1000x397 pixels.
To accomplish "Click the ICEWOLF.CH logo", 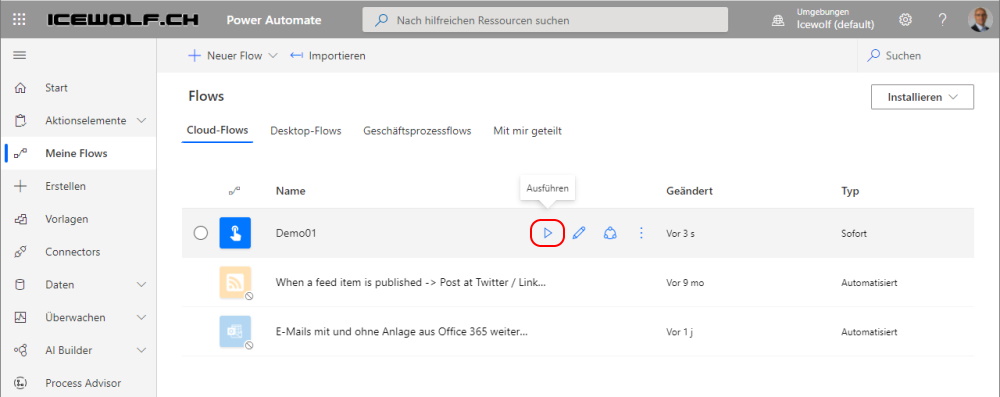I will (x=123, y=20).
